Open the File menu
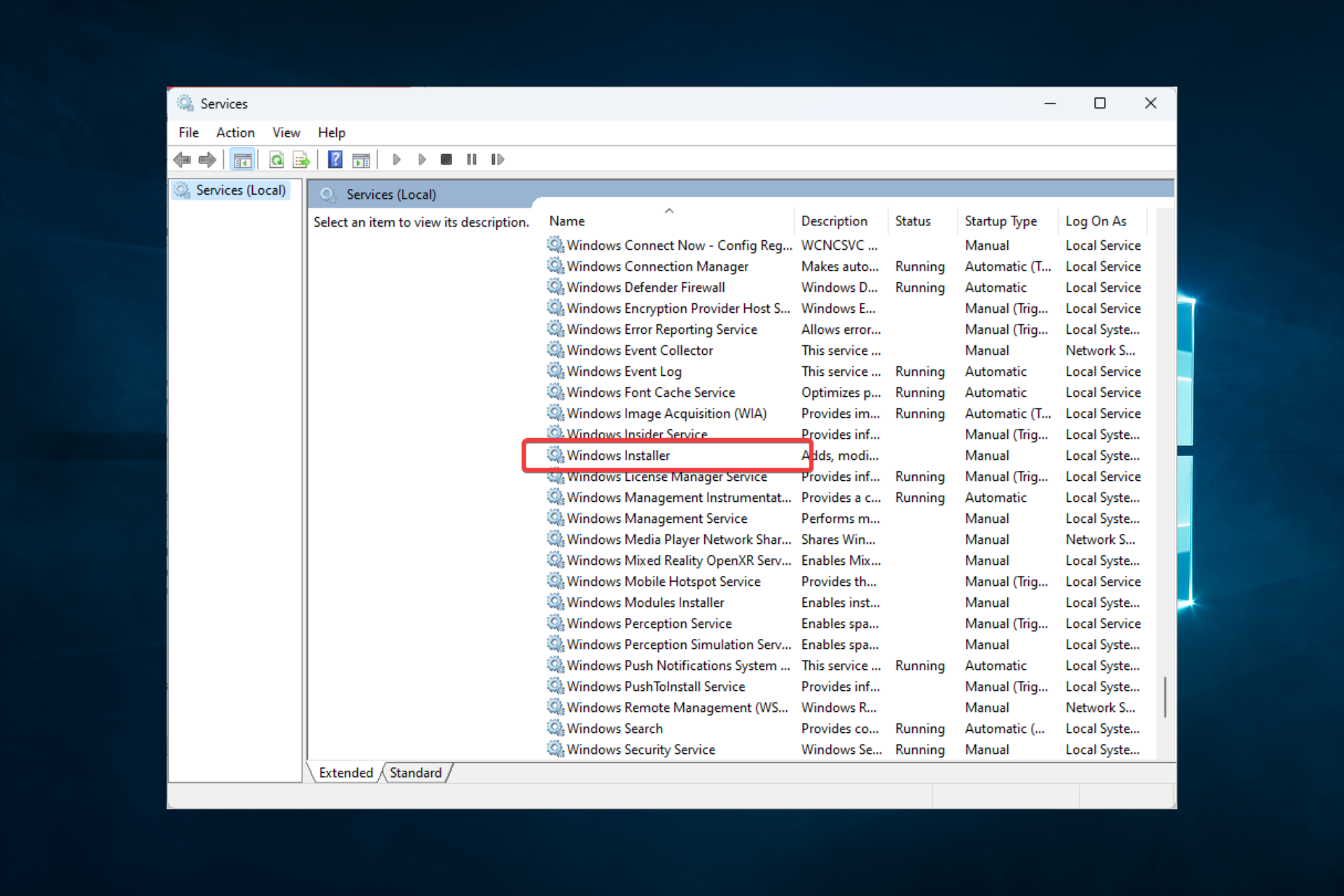 188,132
